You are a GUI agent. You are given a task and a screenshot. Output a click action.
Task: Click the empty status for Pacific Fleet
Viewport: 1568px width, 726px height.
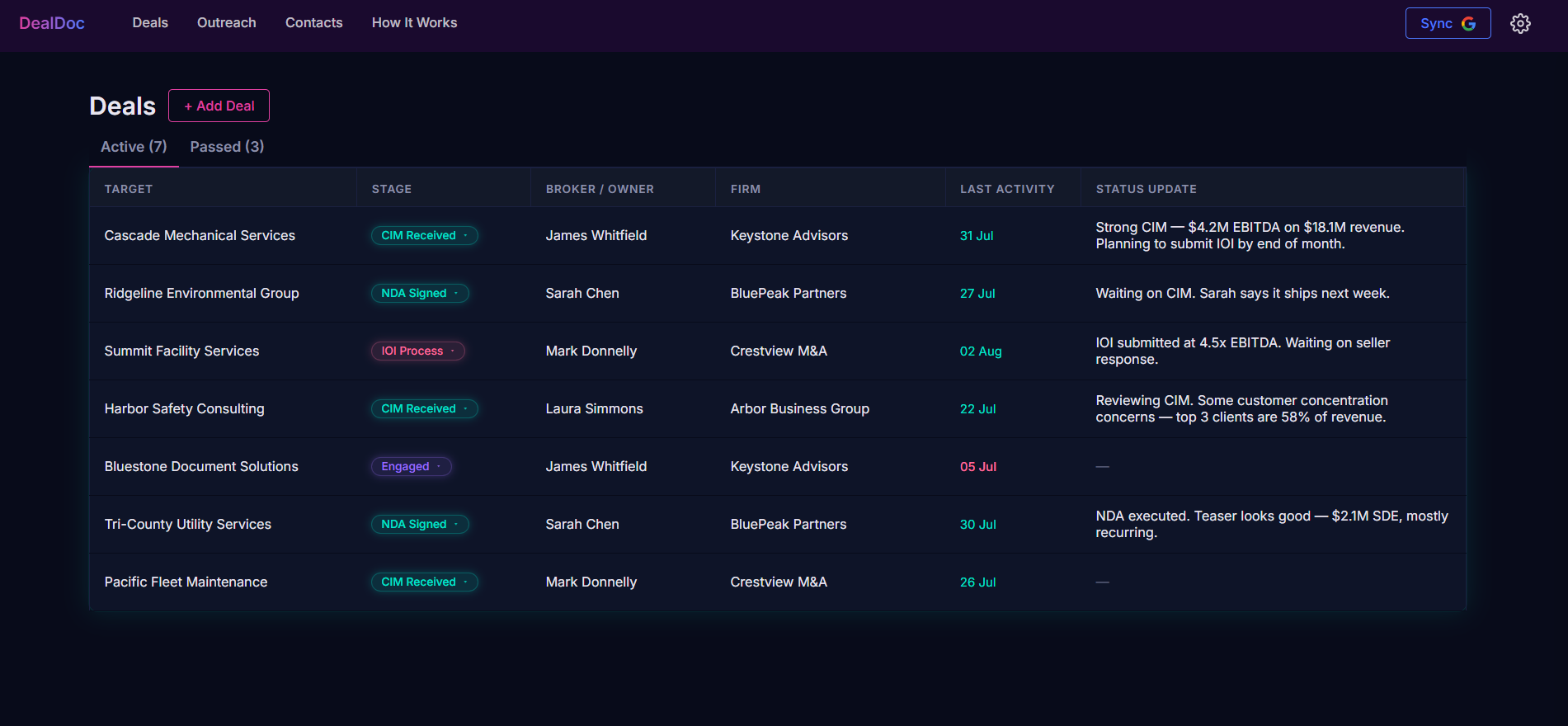(1103, 582)
